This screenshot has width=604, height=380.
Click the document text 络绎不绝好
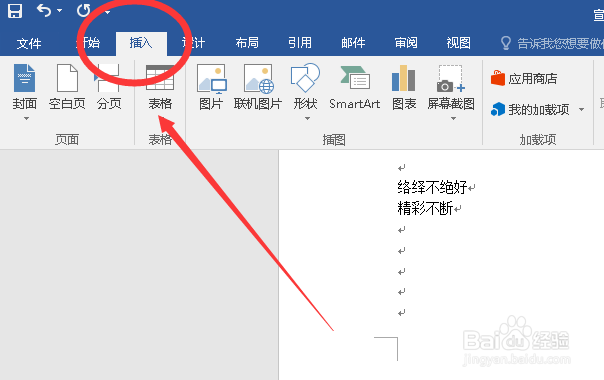click(x=432, y=188)
